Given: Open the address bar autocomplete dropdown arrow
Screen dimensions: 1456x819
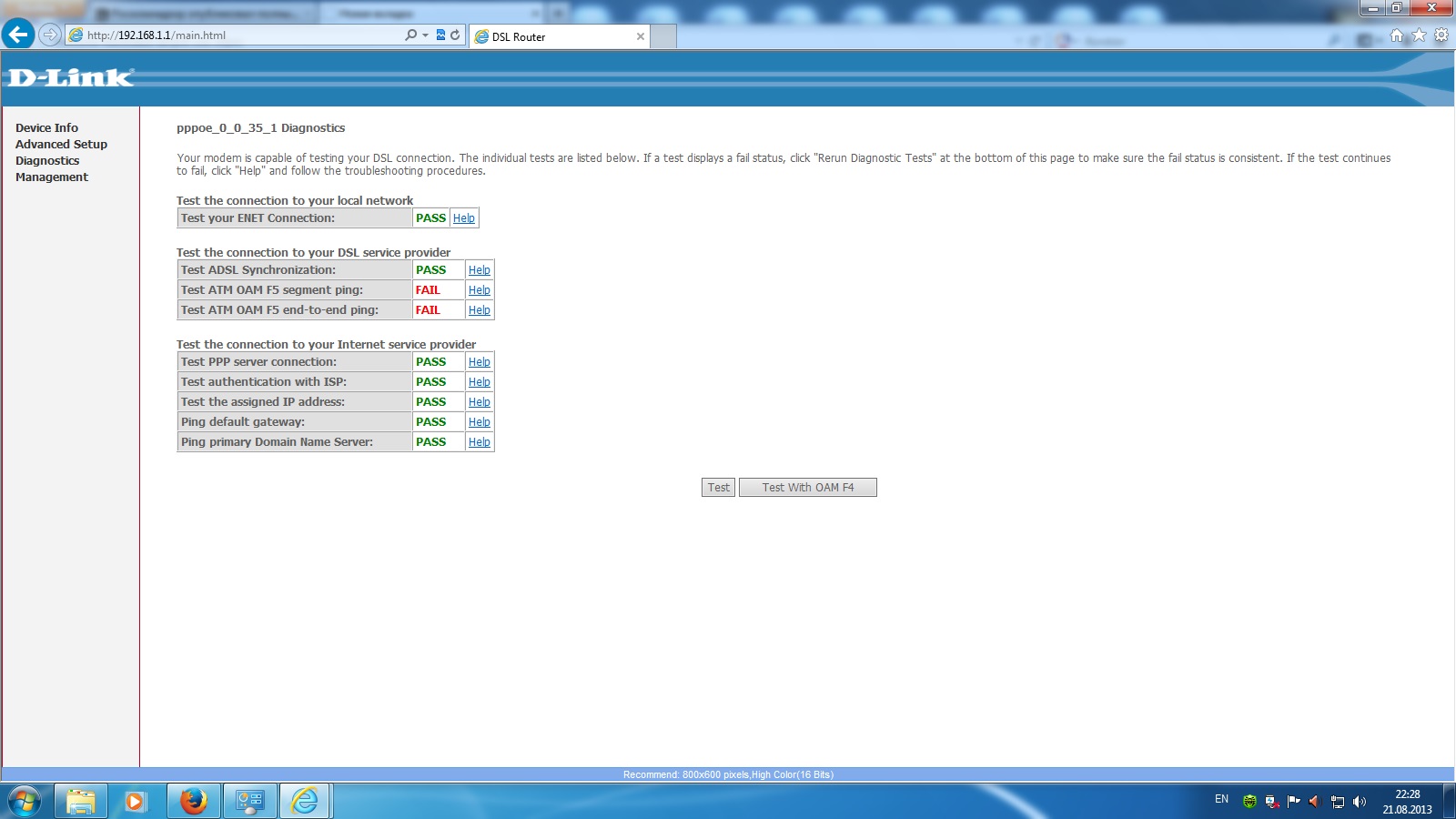Looking at the screenshot, I should 425,35.
